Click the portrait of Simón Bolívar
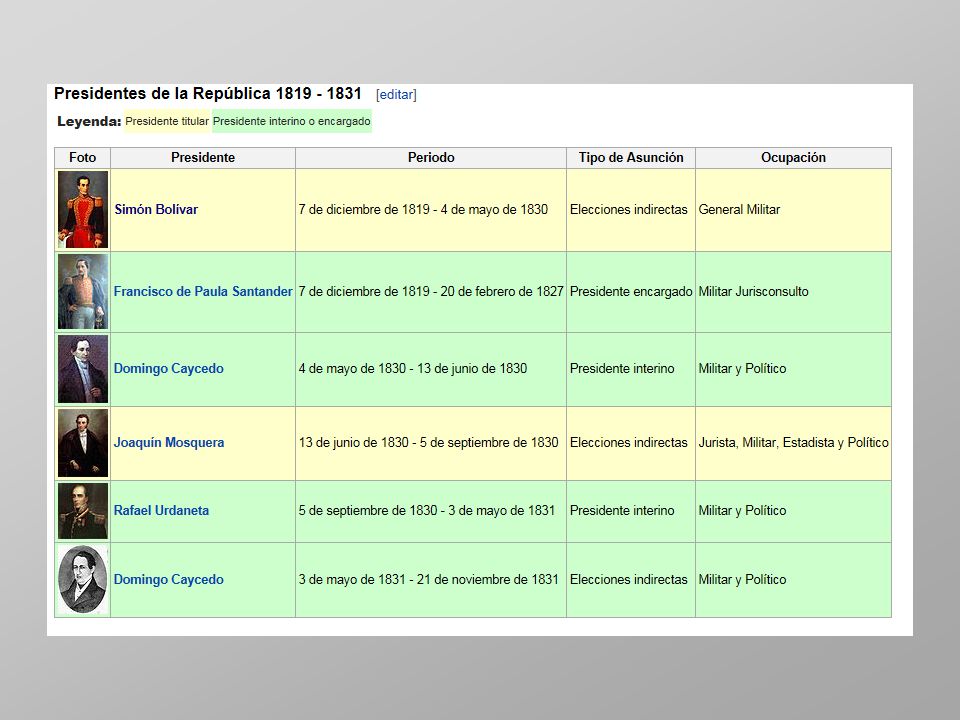Viewport: 960px width, 720px height. click(x=83, y=209)
